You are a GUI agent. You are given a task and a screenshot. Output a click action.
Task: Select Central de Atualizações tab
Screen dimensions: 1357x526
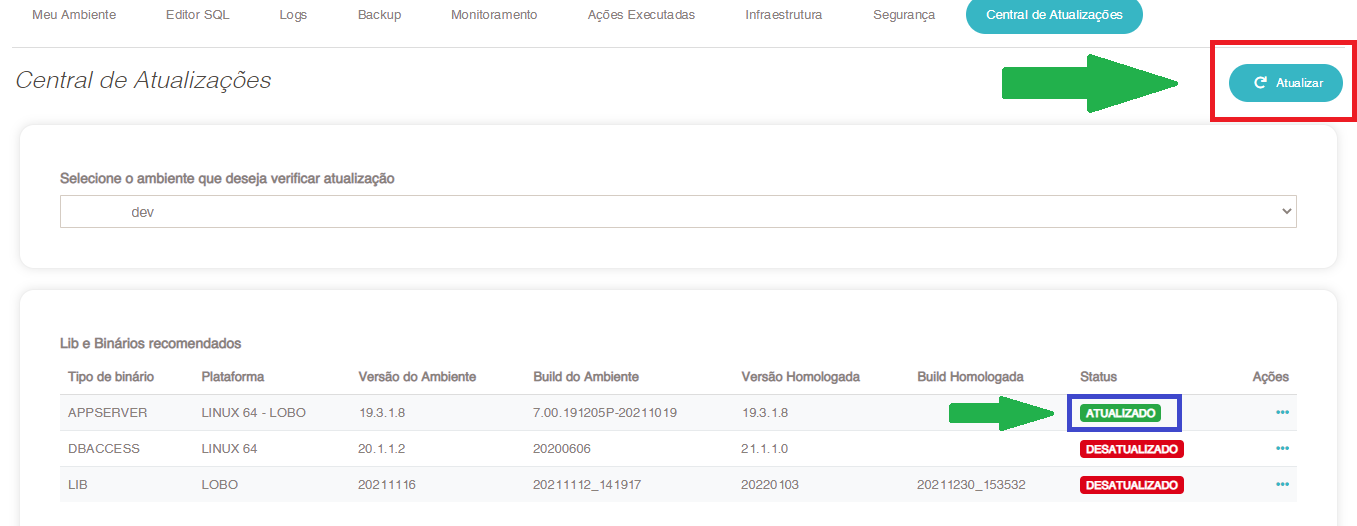coord(1054,15)
